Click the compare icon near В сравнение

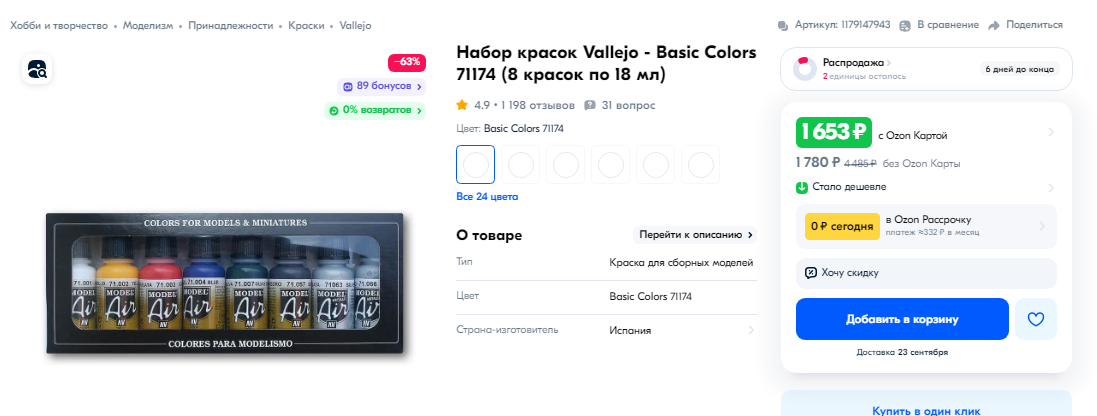[905, 25]
